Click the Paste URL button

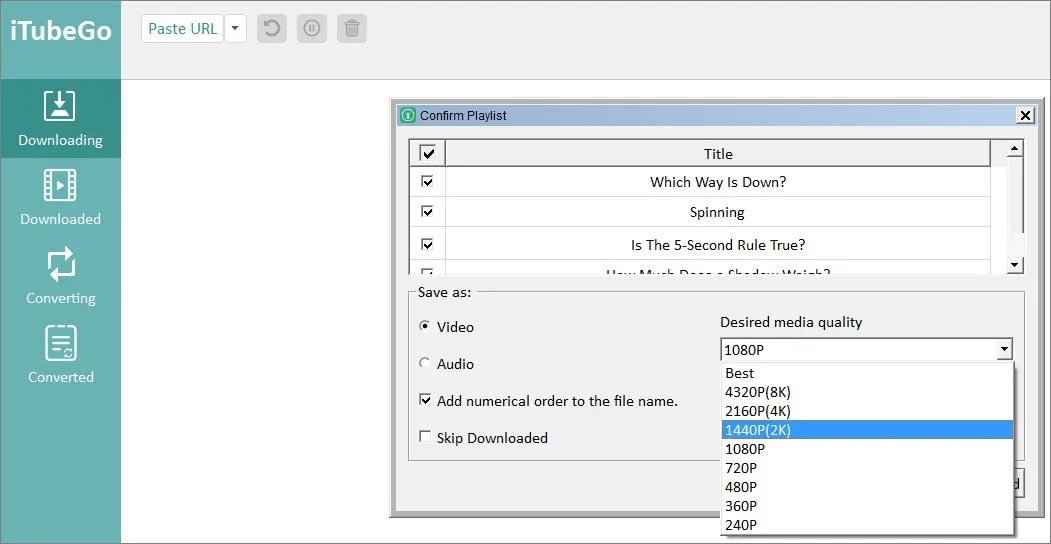182,28
